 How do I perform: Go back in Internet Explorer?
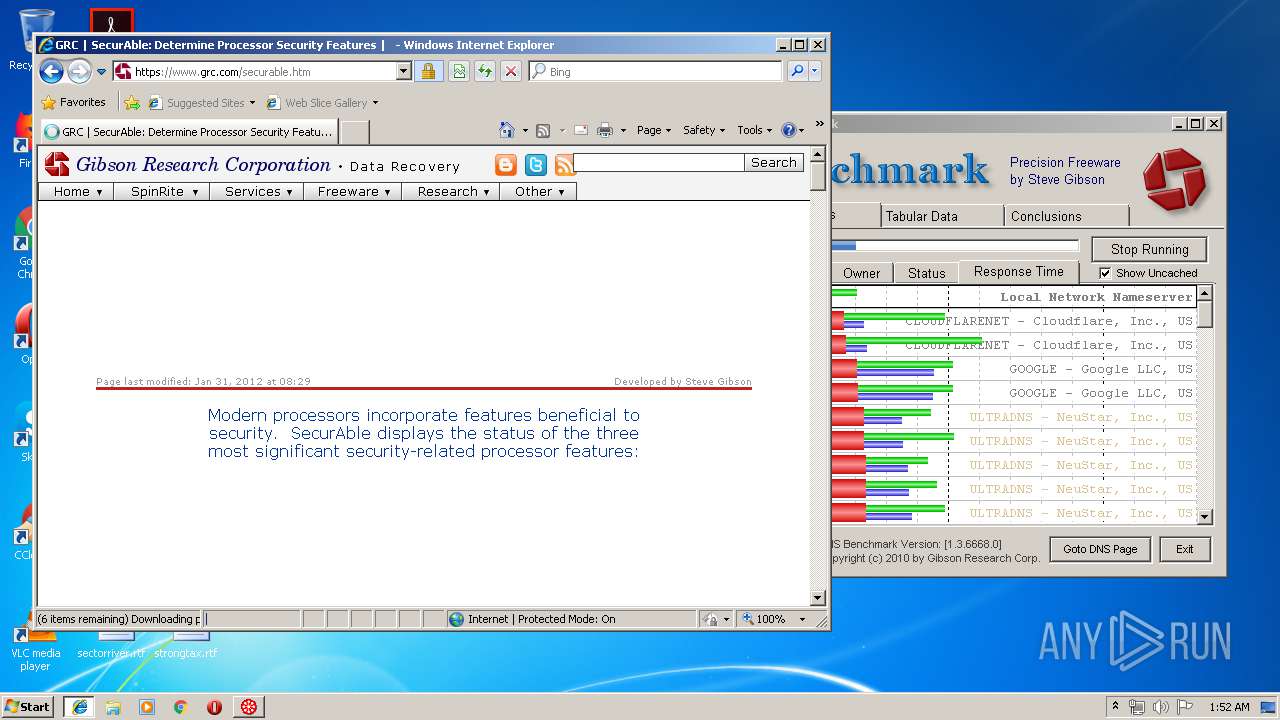(51, 71)
